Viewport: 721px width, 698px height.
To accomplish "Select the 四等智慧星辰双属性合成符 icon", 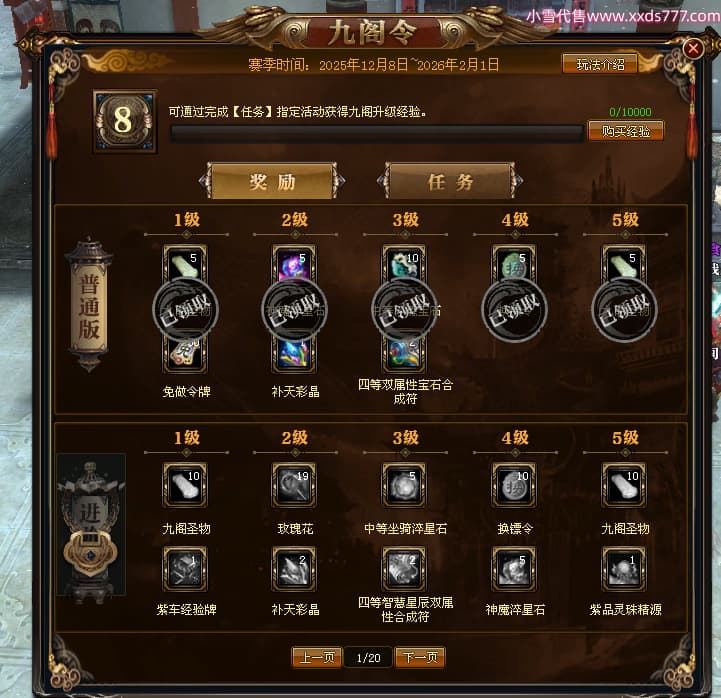I will pyautogui.click(x=404, y=569).
